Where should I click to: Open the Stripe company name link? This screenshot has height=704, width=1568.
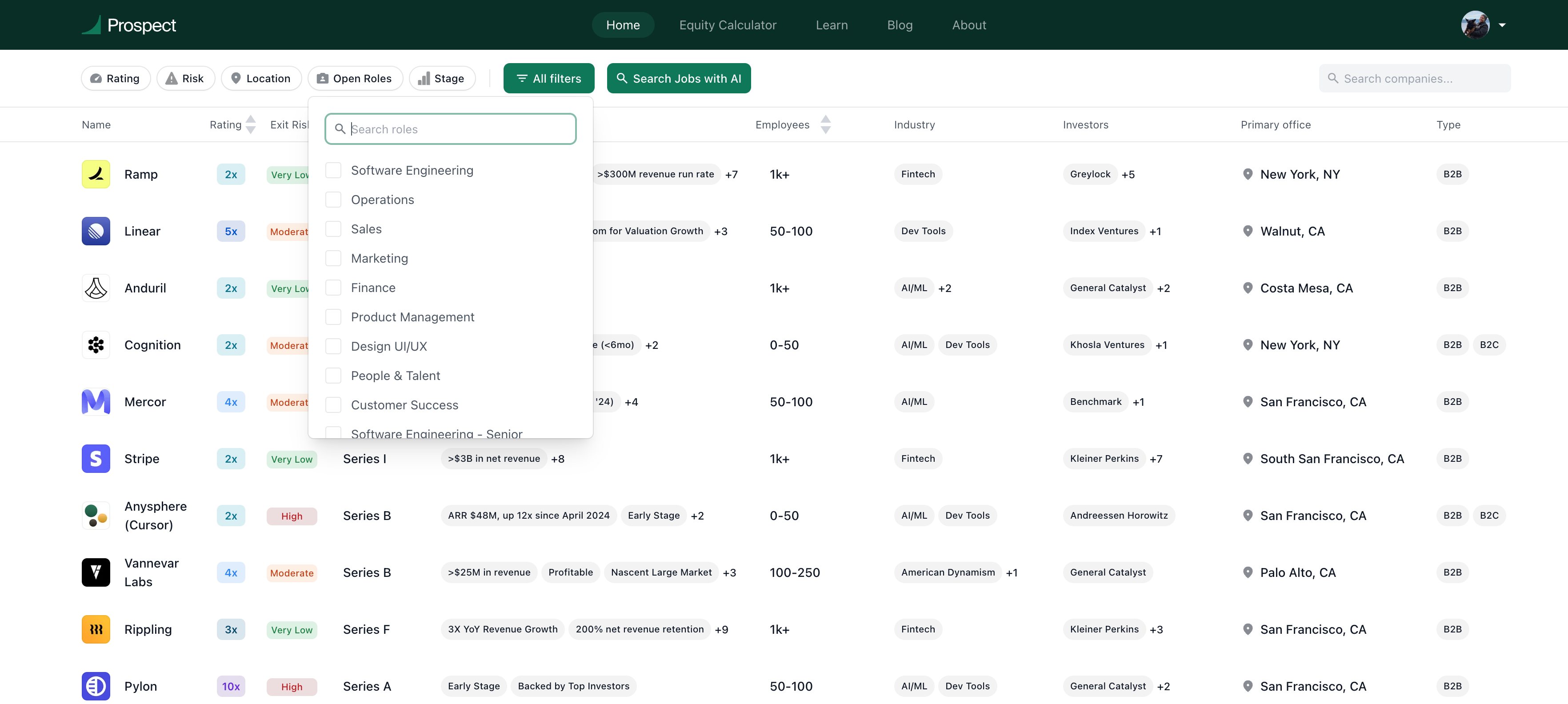point(142,459)
